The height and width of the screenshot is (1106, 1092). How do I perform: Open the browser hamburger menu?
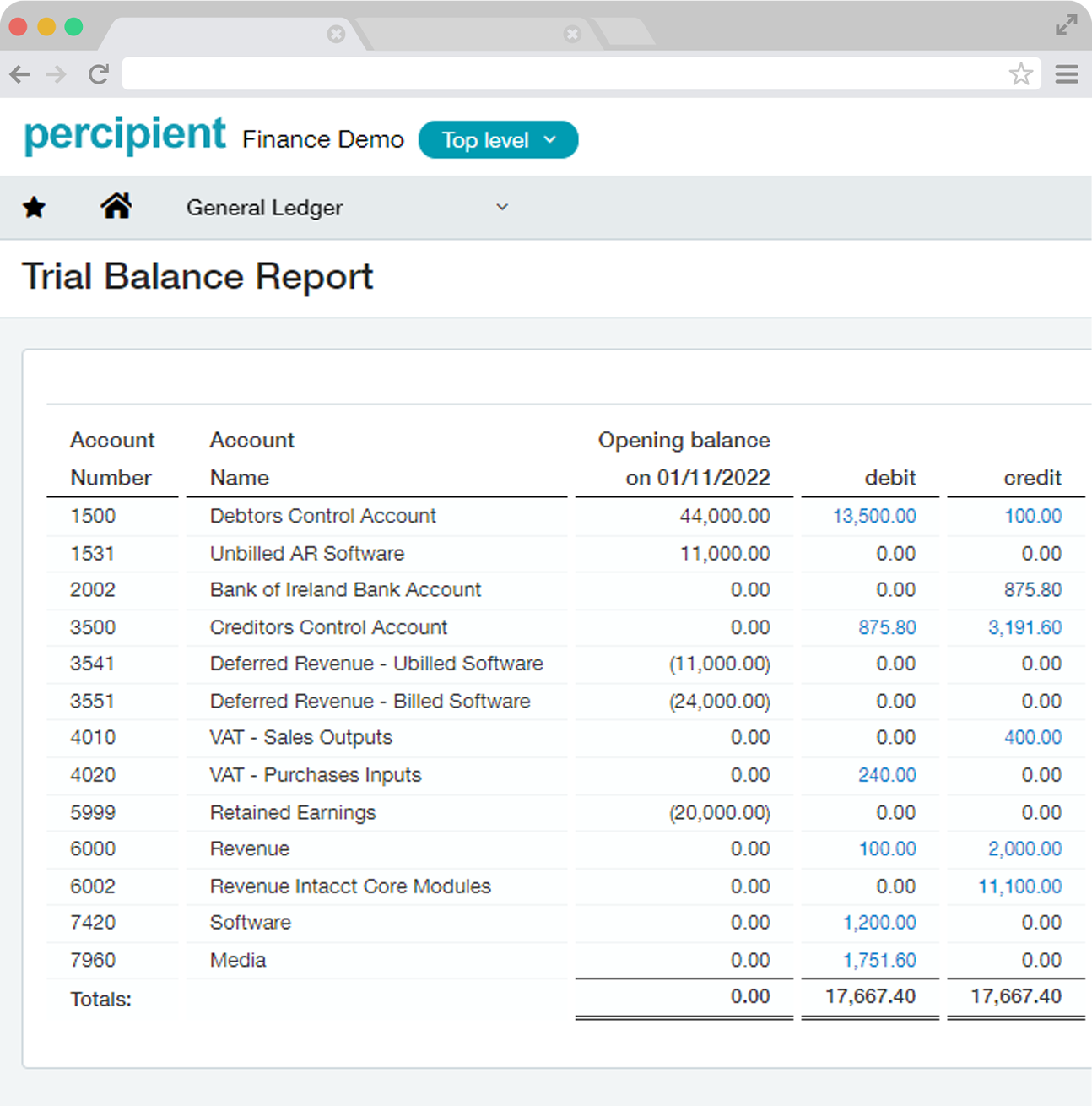[1067, 74]
